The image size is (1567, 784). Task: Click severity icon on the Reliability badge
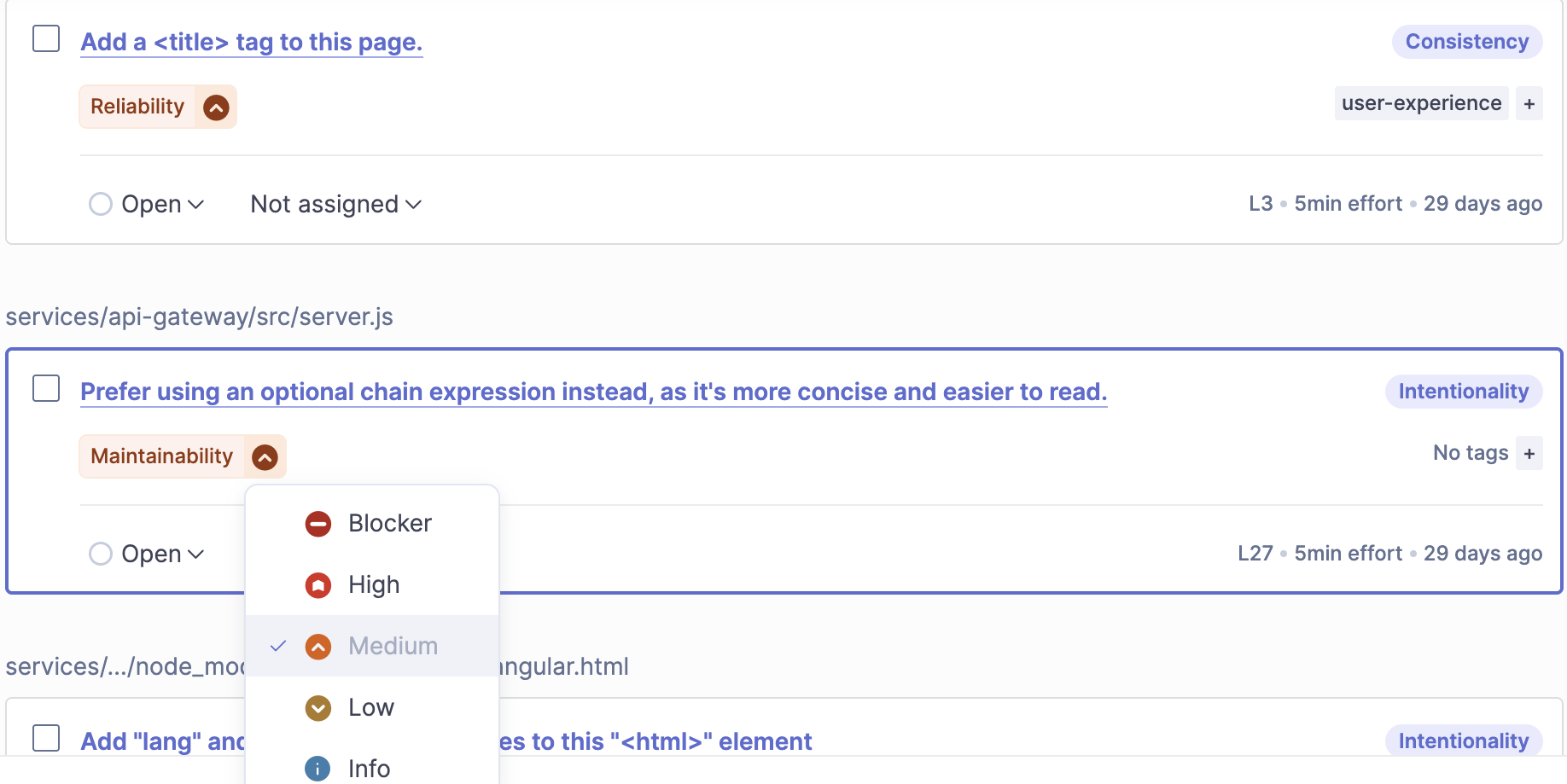point(217,107)
